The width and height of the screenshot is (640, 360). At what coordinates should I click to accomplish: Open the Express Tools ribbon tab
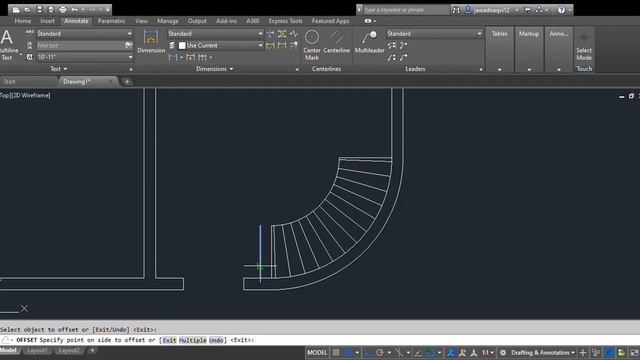point(285,21)
